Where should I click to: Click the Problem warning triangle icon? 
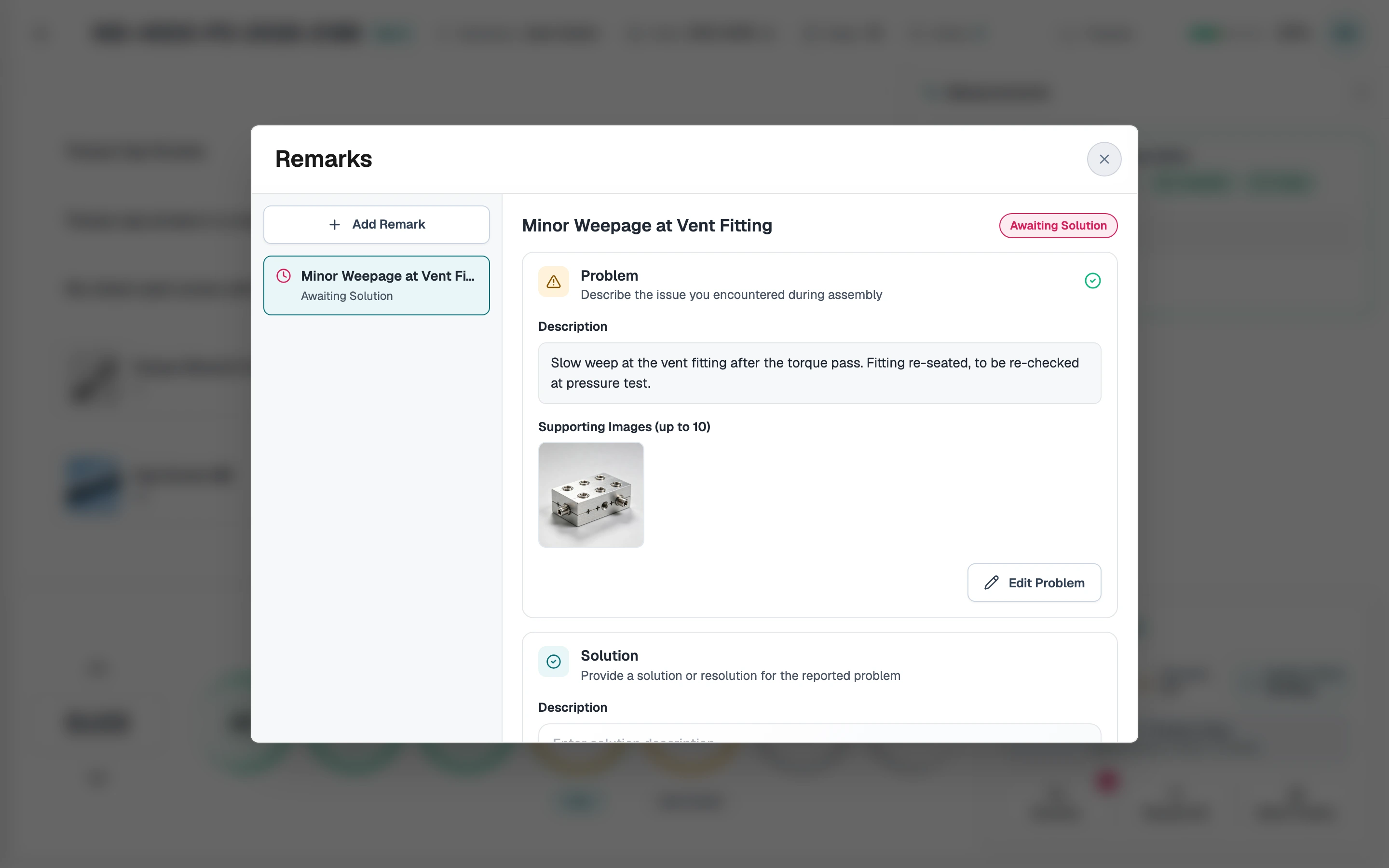(x=553, y=282)
